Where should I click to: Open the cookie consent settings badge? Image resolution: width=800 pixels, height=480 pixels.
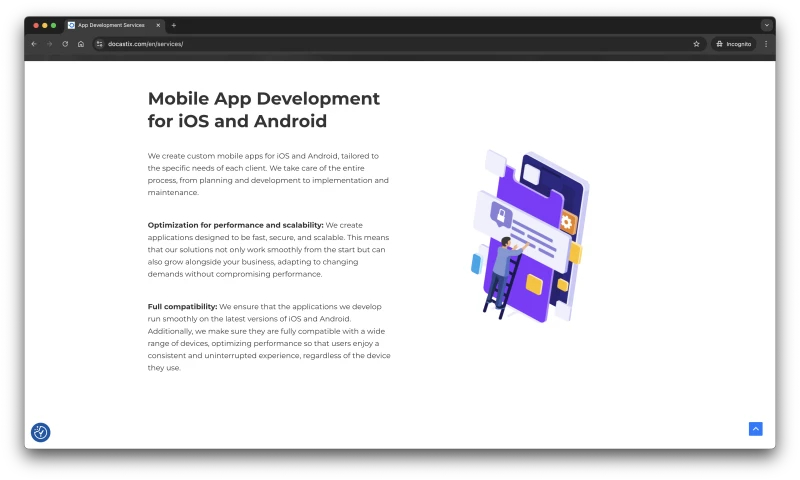(x=41, y=432)
